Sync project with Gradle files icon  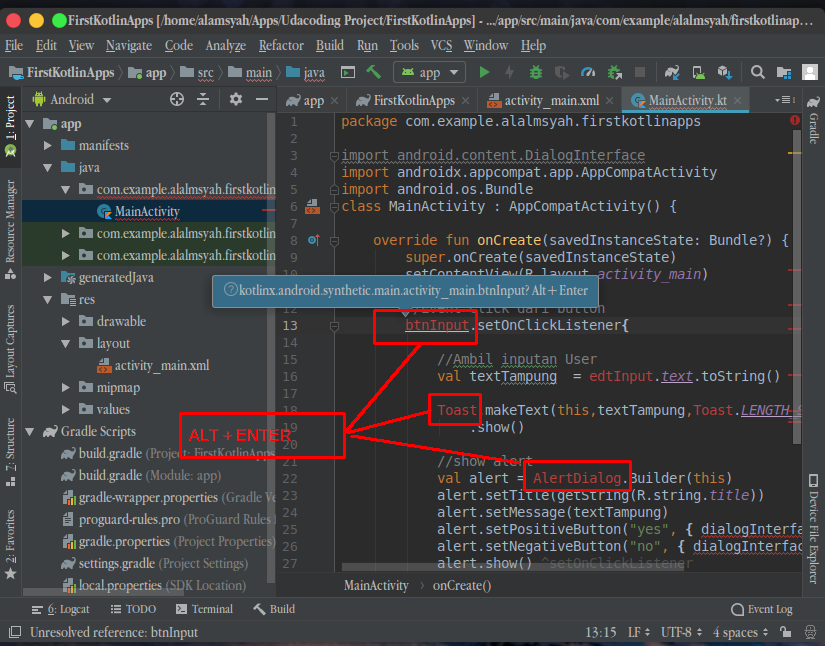click(672, 72)
